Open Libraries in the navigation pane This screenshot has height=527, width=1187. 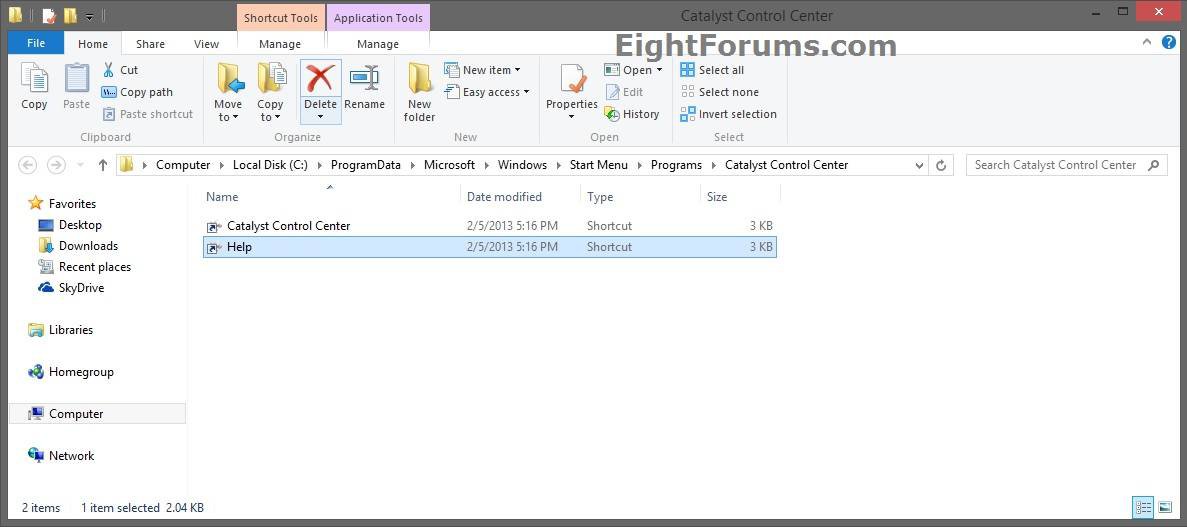tap(70, 330)
